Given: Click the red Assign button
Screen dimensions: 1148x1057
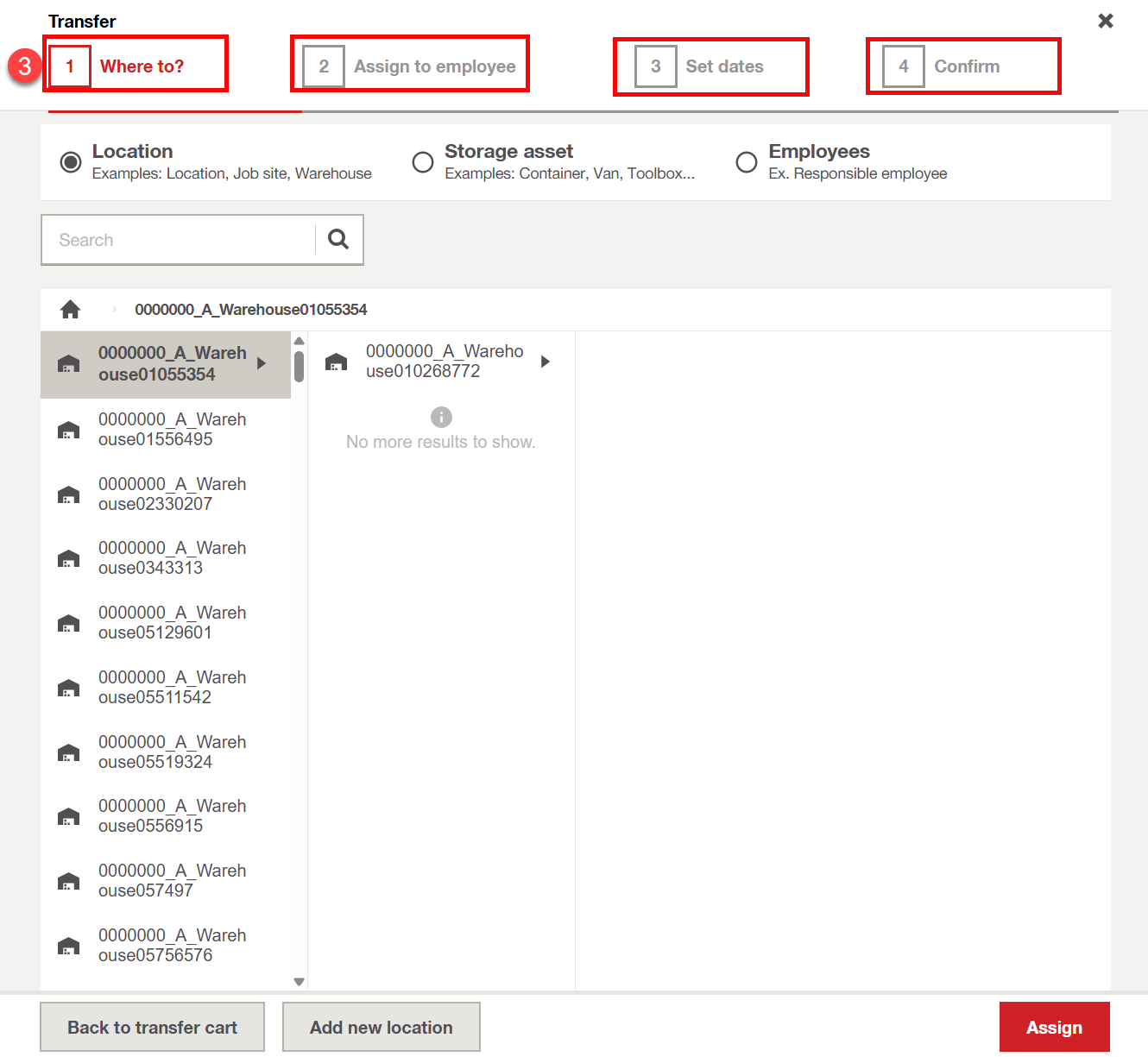Looking at the screenshot, I should point(1054,1027).
